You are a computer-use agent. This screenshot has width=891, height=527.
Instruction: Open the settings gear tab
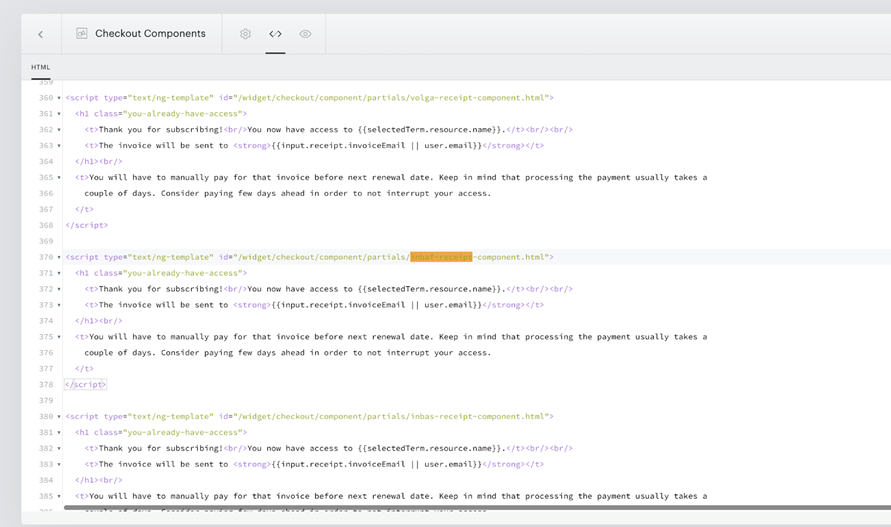(245, 34)
